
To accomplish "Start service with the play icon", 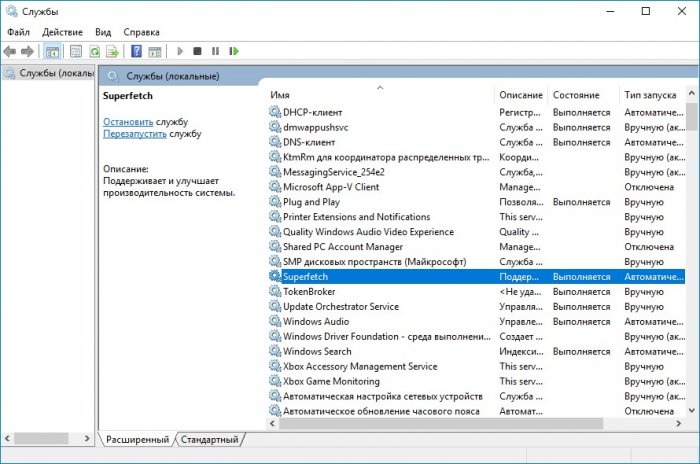I will pyautogui.click(x=180, y=51).
